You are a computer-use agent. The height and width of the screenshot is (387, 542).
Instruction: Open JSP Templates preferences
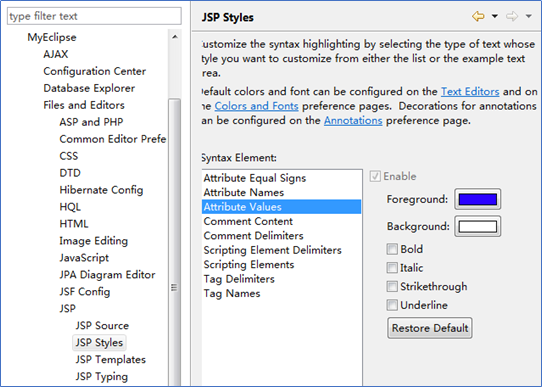coord(111,359)
